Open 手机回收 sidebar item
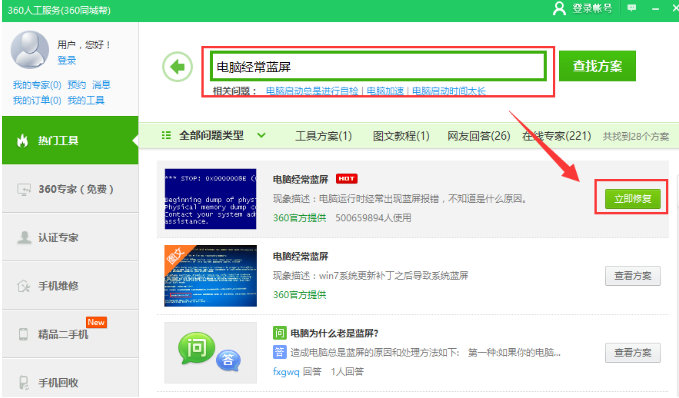This screenshot has height=398, width=679. tap(70, 379)
